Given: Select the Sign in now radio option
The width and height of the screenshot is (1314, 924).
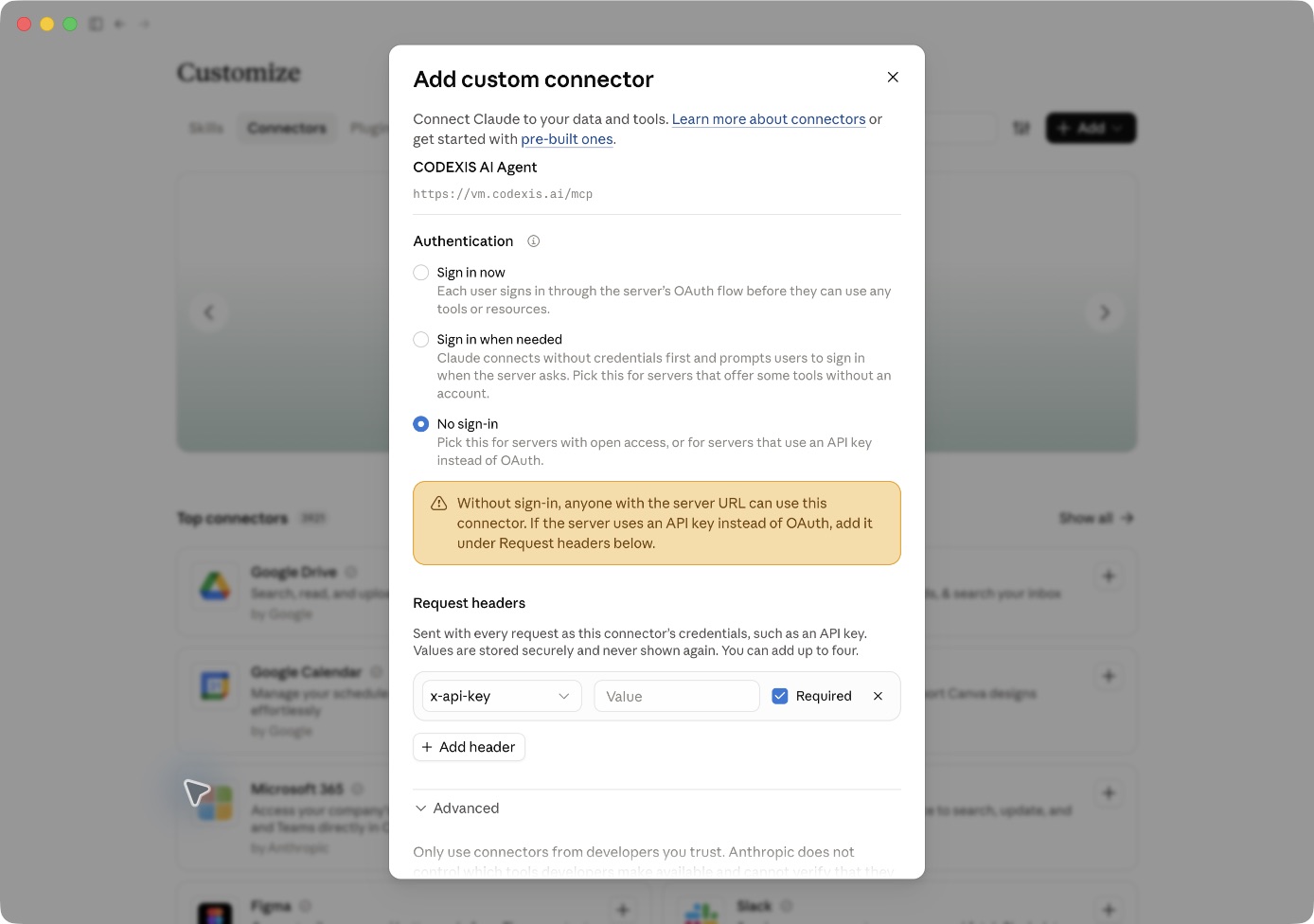Looking at the screenshot, I should point(421,273).
